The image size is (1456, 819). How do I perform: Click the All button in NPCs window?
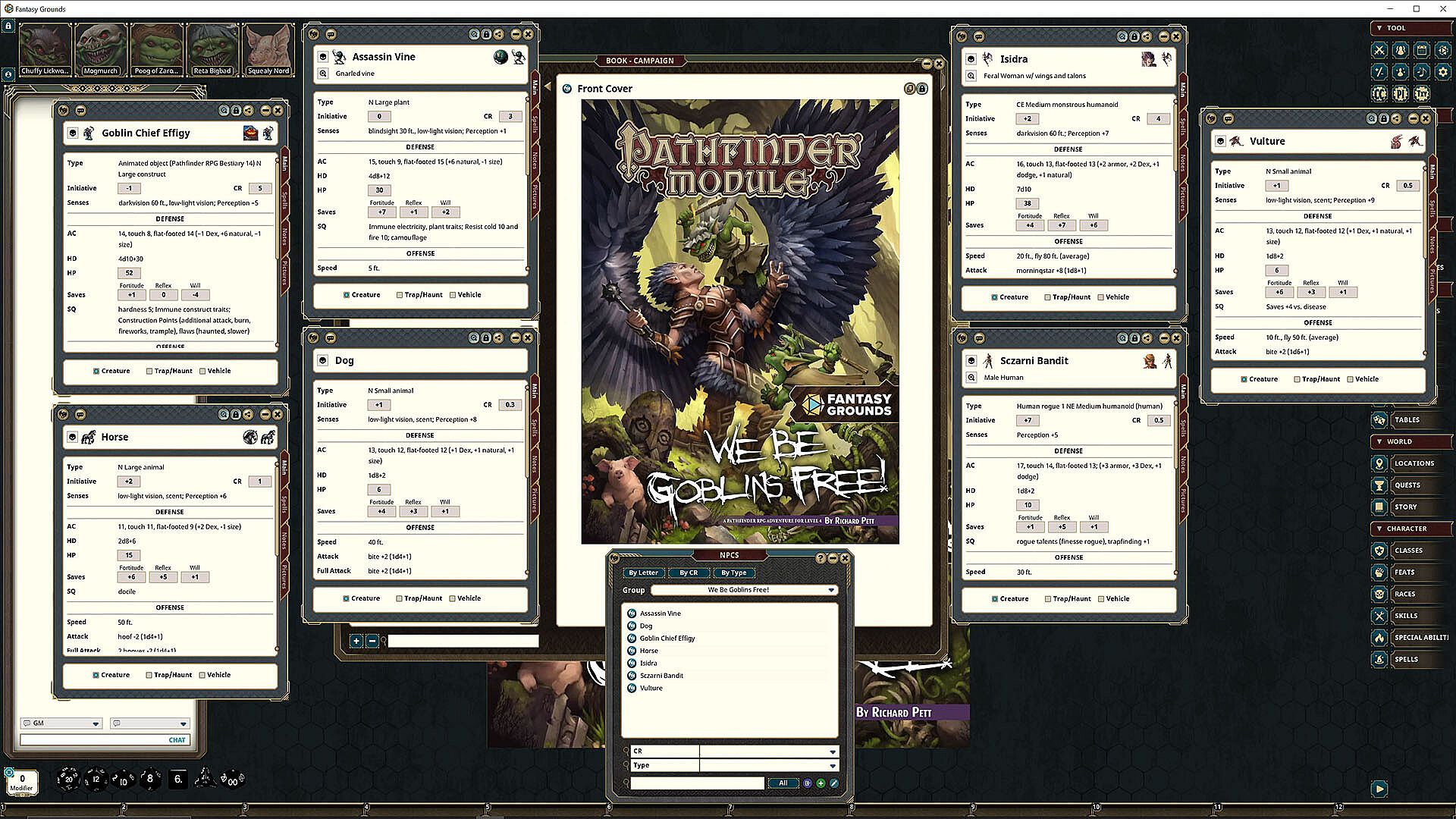pos(783,783)
